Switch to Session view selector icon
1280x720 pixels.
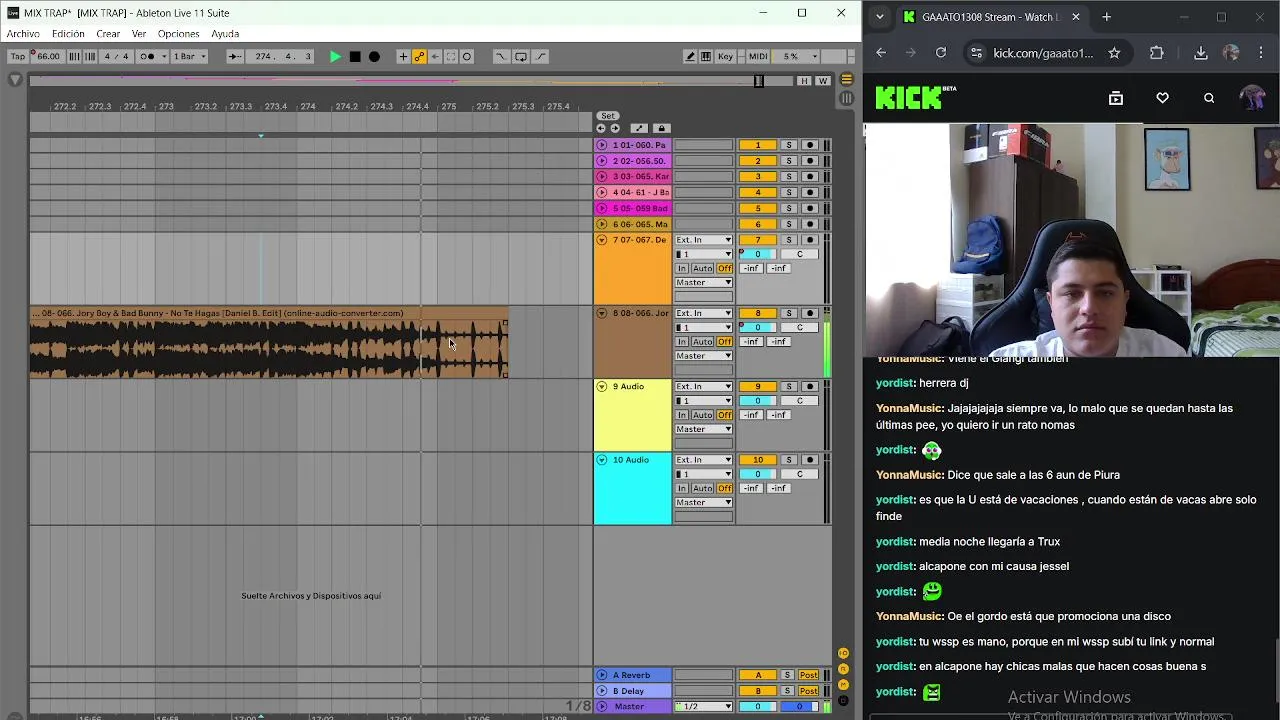click(x=847, y=98)
